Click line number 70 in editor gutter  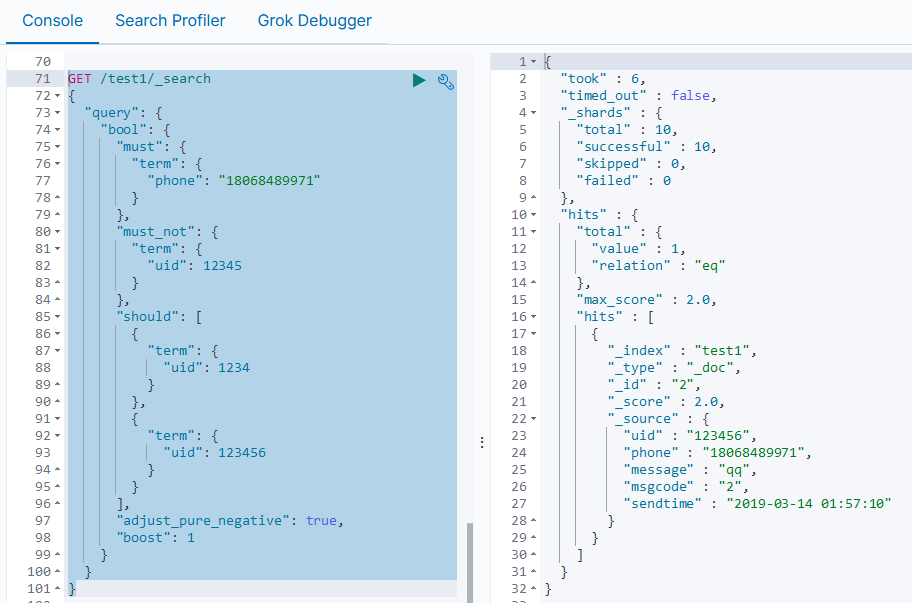pyautogui.click(x=42, y=62)
